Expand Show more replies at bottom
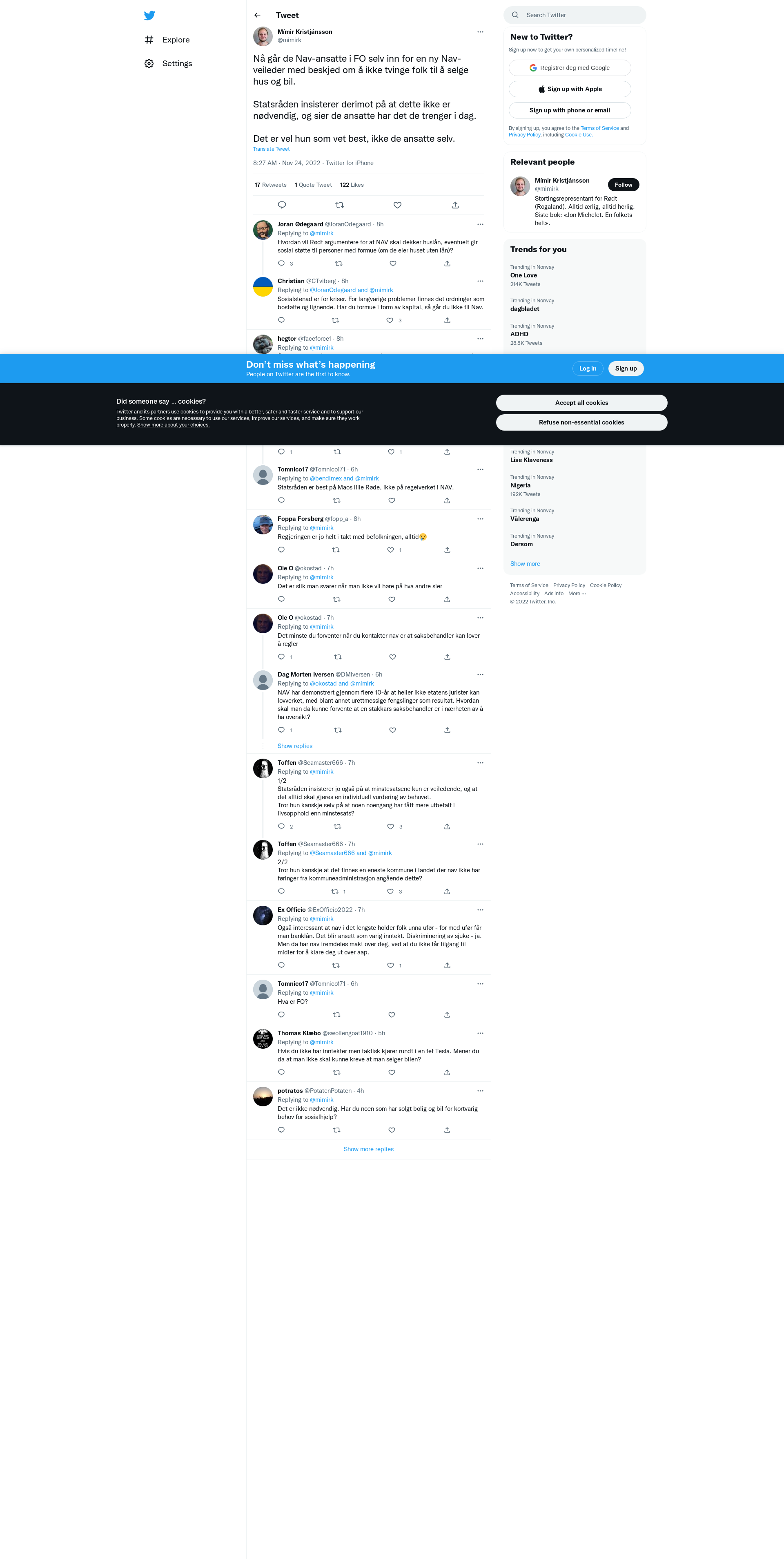This screenshot has width=784, height=1559. 368,1149
